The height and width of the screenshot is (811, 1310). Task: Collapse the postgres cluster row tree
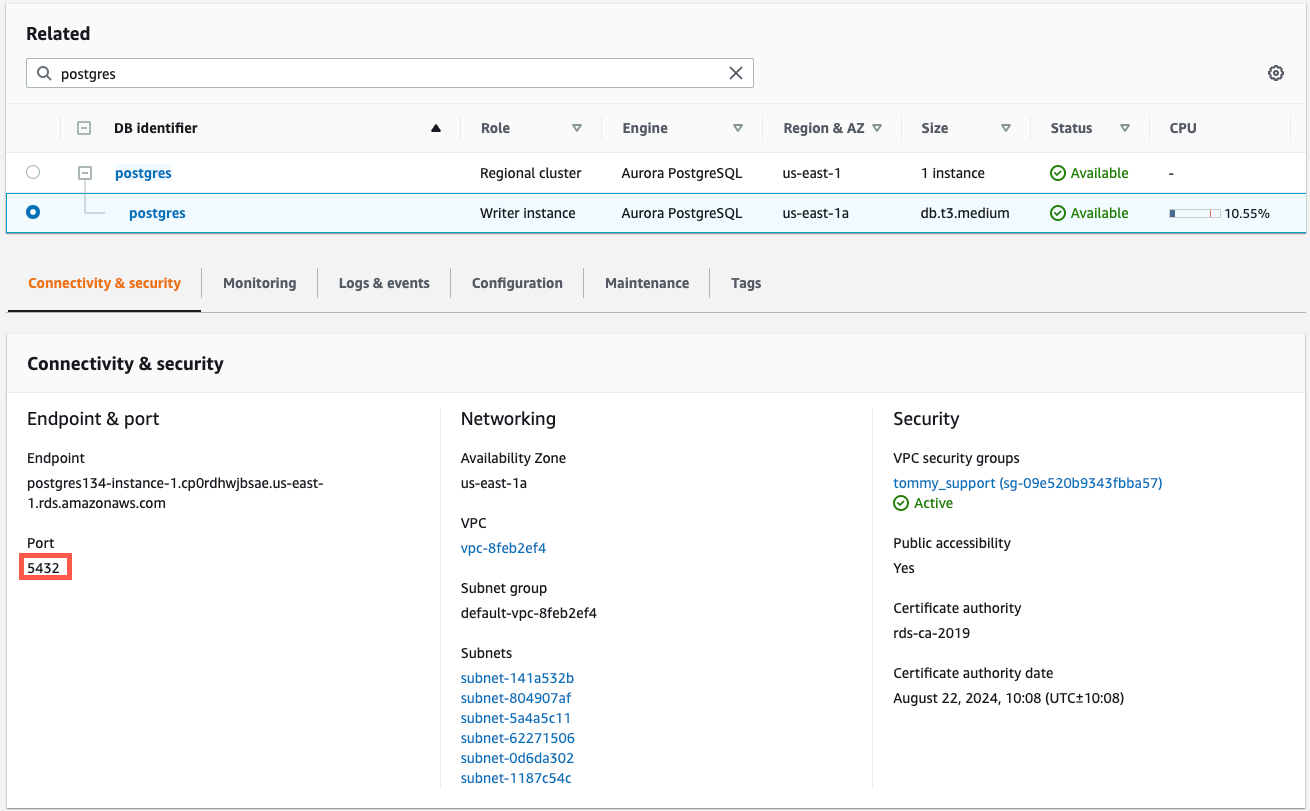point(85,173)
